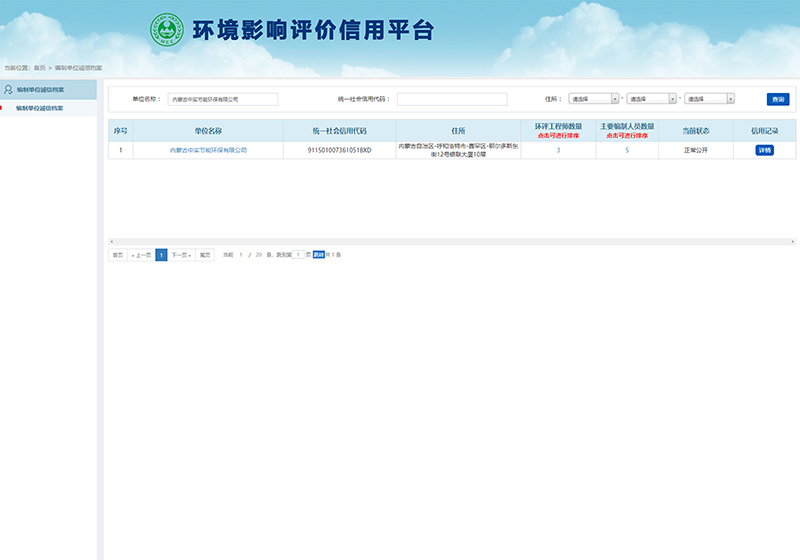Click the 尾页 last page button
Image resolution: width=800 pixels, height=560 pixels.
[205, 255]
